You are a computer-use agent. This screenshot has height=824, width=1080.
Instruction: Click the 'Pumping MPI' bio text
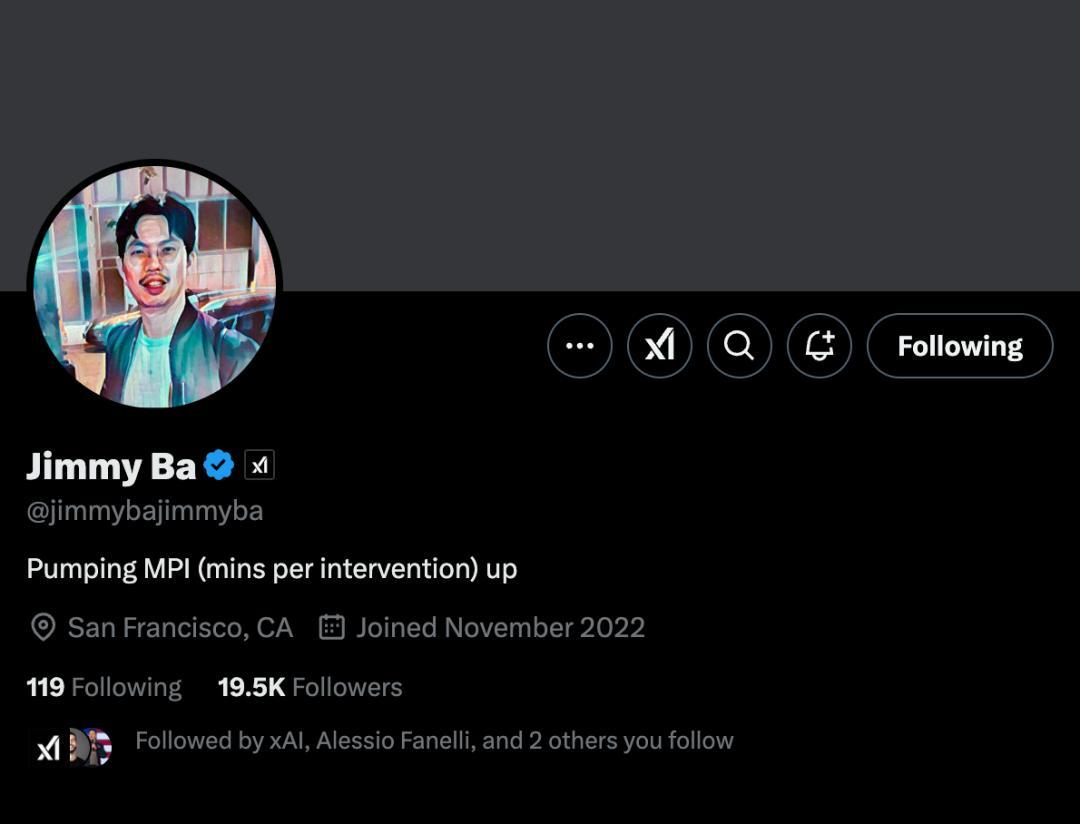(272, 569)
